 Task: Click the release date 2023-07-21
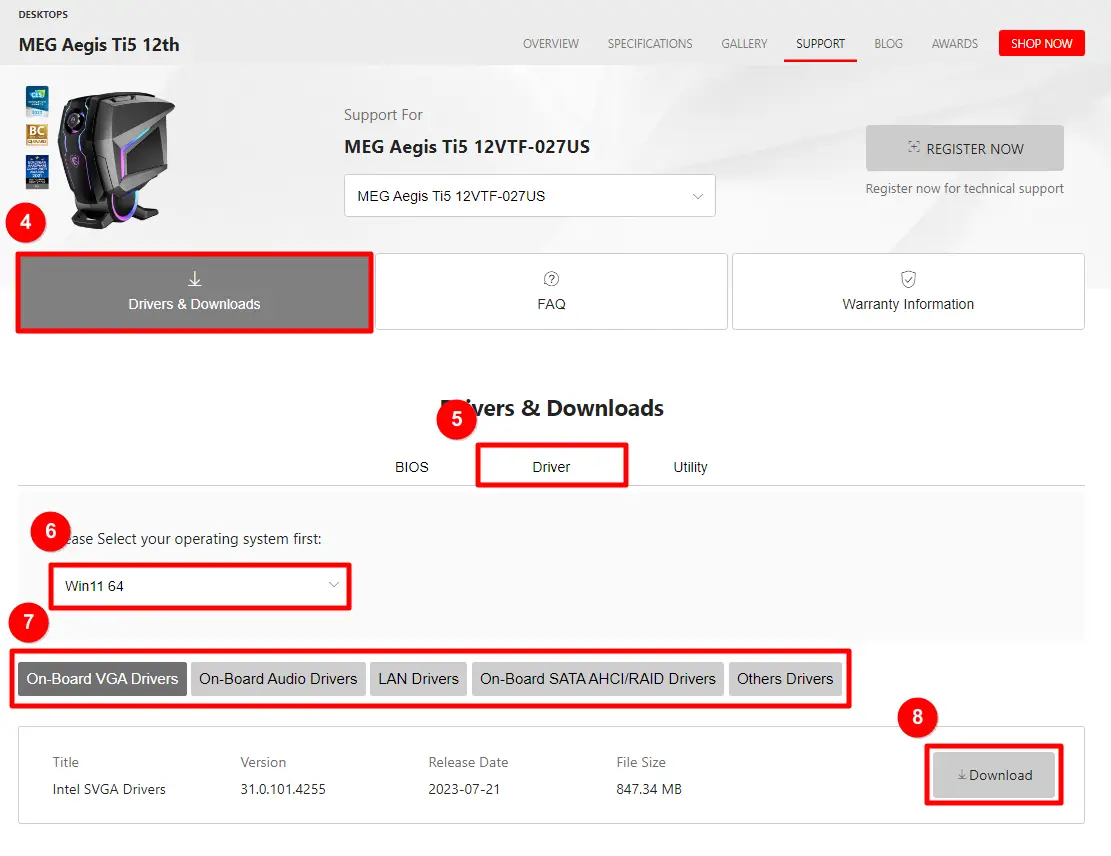(x=464, y=789)
